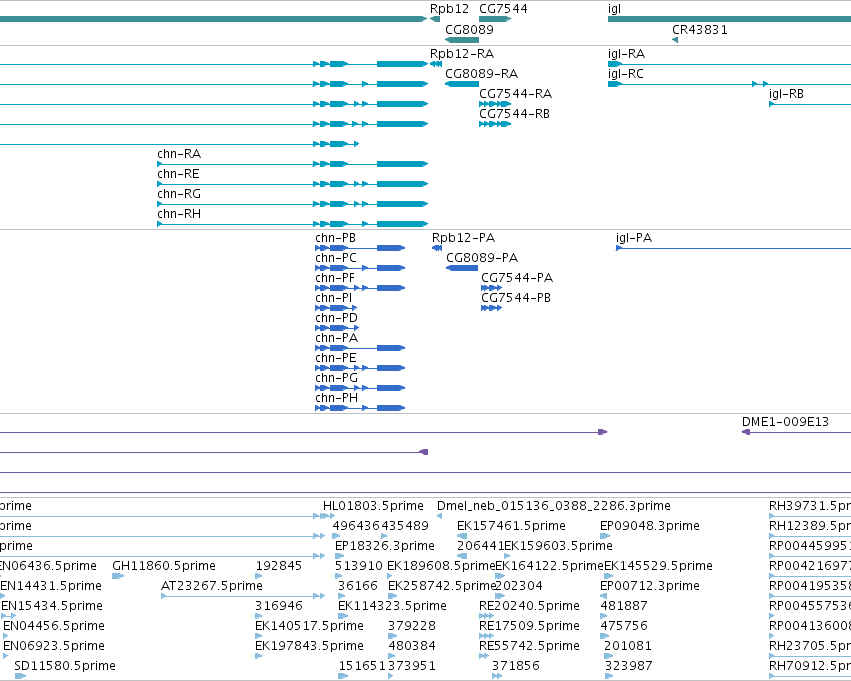
Task: Select the igl-RB transcript label
Action: (786, 93)
